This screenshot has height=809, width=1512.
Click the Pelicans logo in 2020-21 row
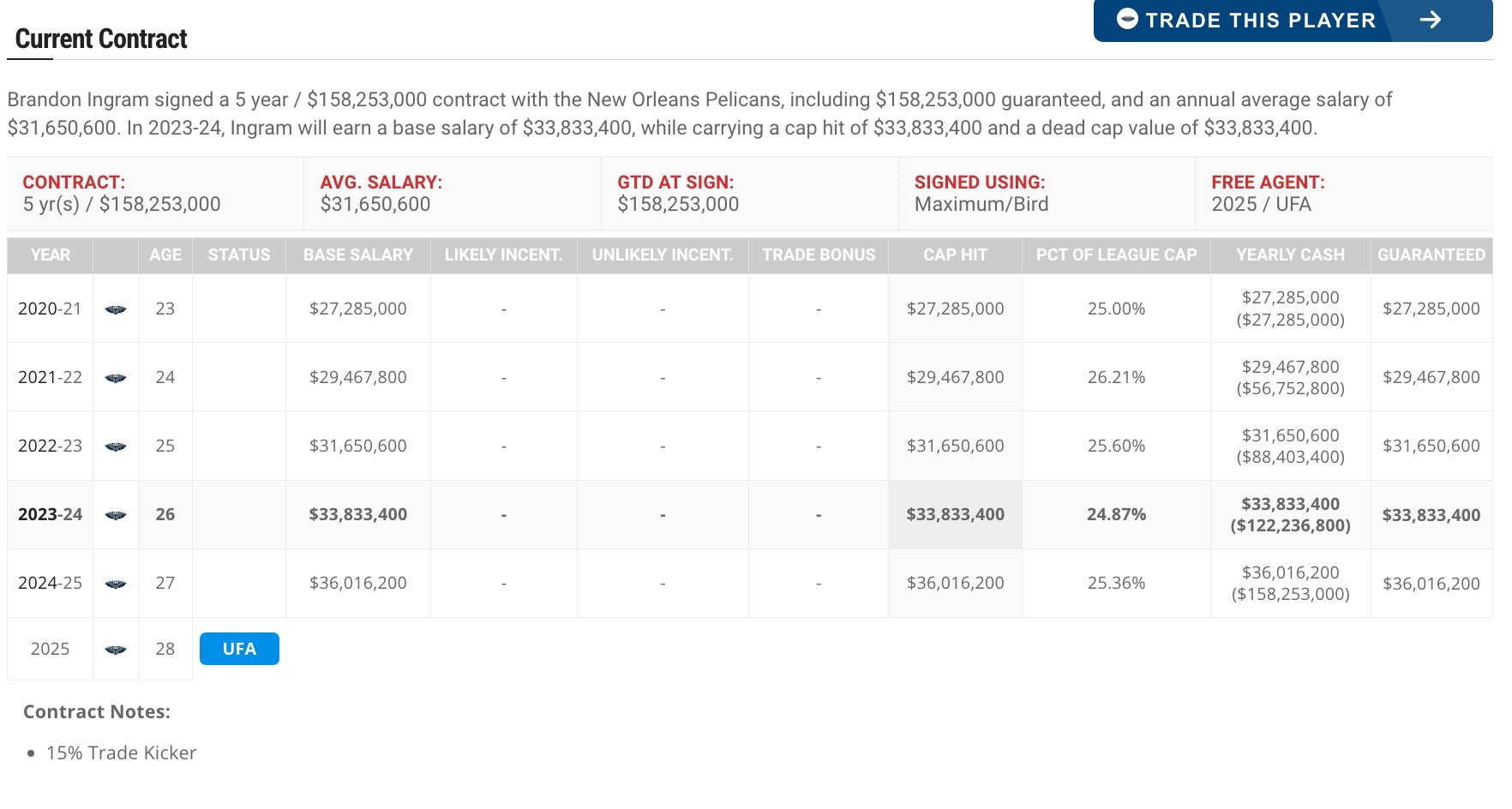click(116, 309)
